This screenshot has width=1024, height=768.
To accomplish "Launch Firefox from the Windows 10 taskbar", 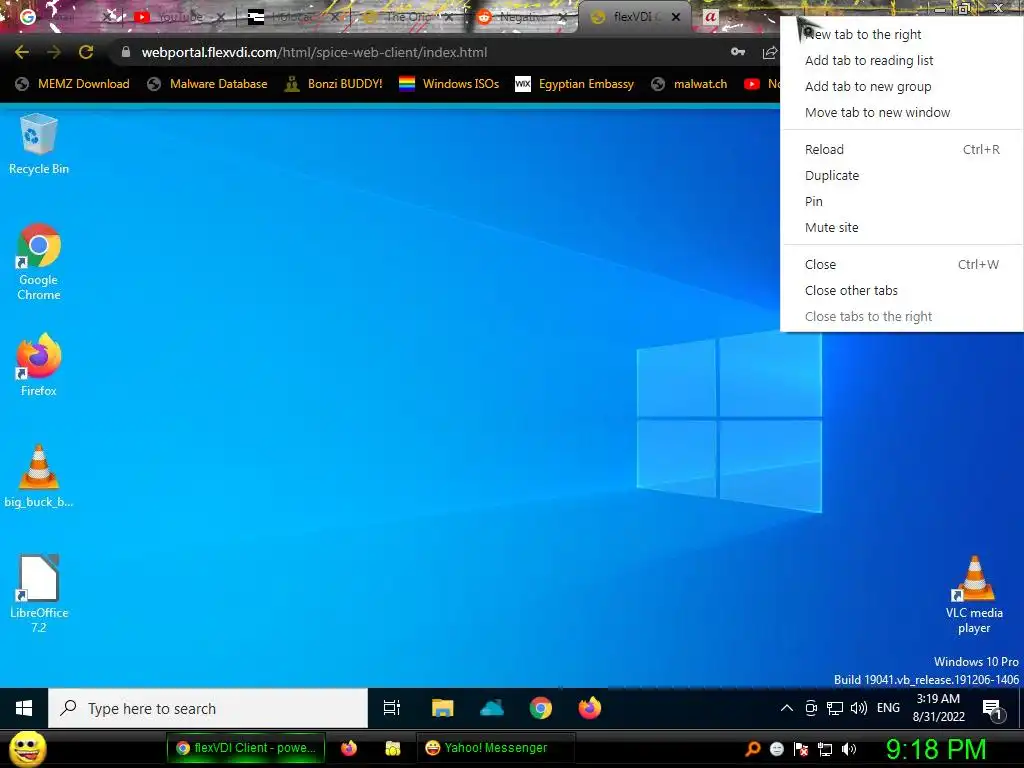I will click(x=590, y=708).
